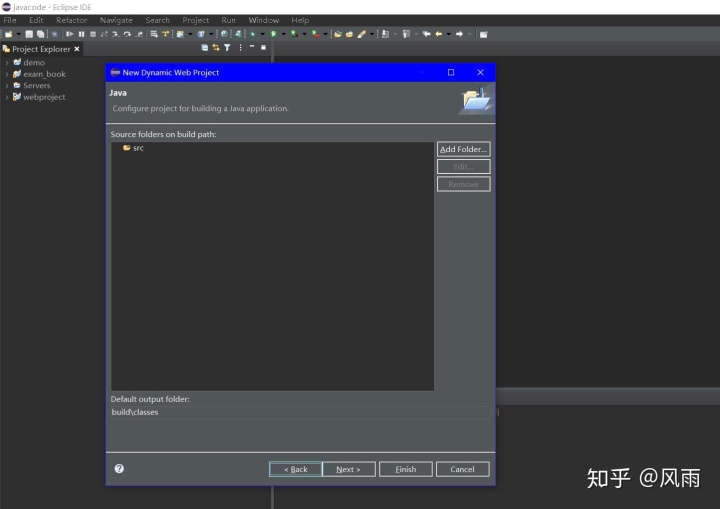Screen dimensions: 720x509
Task: Close the New Dynamic Web Project dialog
Action: click(x=480, y=72)
